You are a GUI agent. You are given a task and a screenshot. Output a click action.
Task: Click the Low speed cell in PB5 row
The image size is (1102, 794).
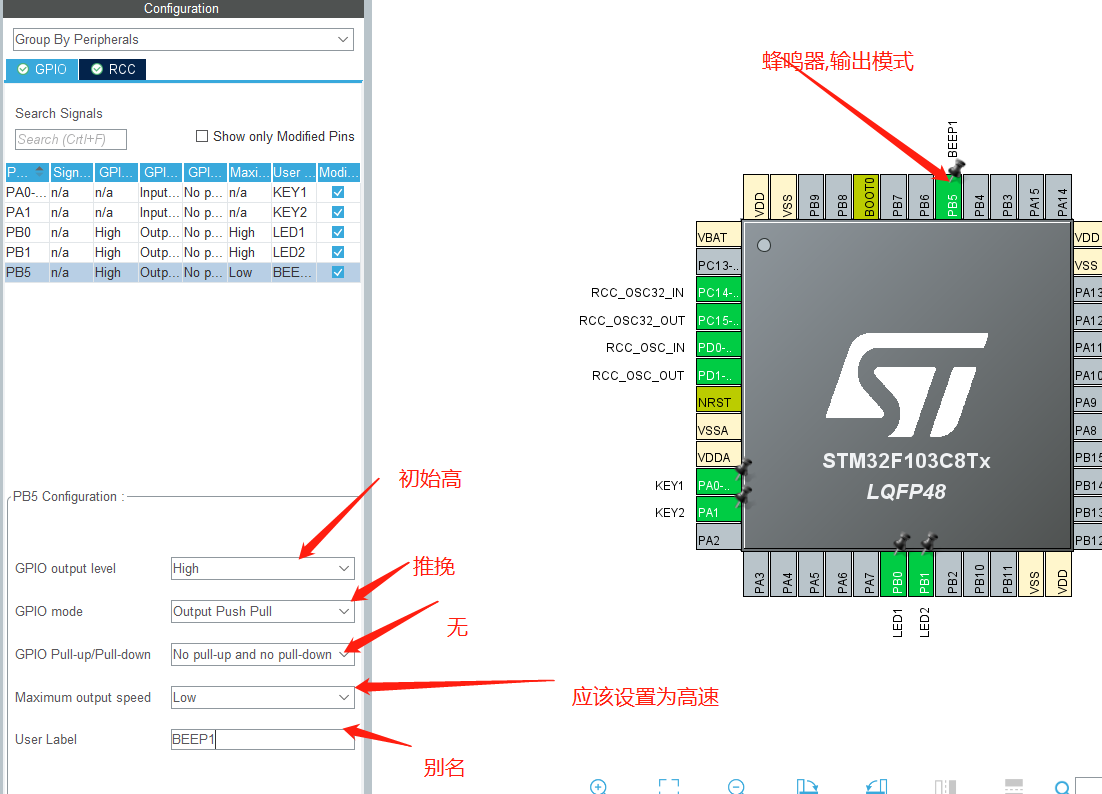tap(249, 272)
